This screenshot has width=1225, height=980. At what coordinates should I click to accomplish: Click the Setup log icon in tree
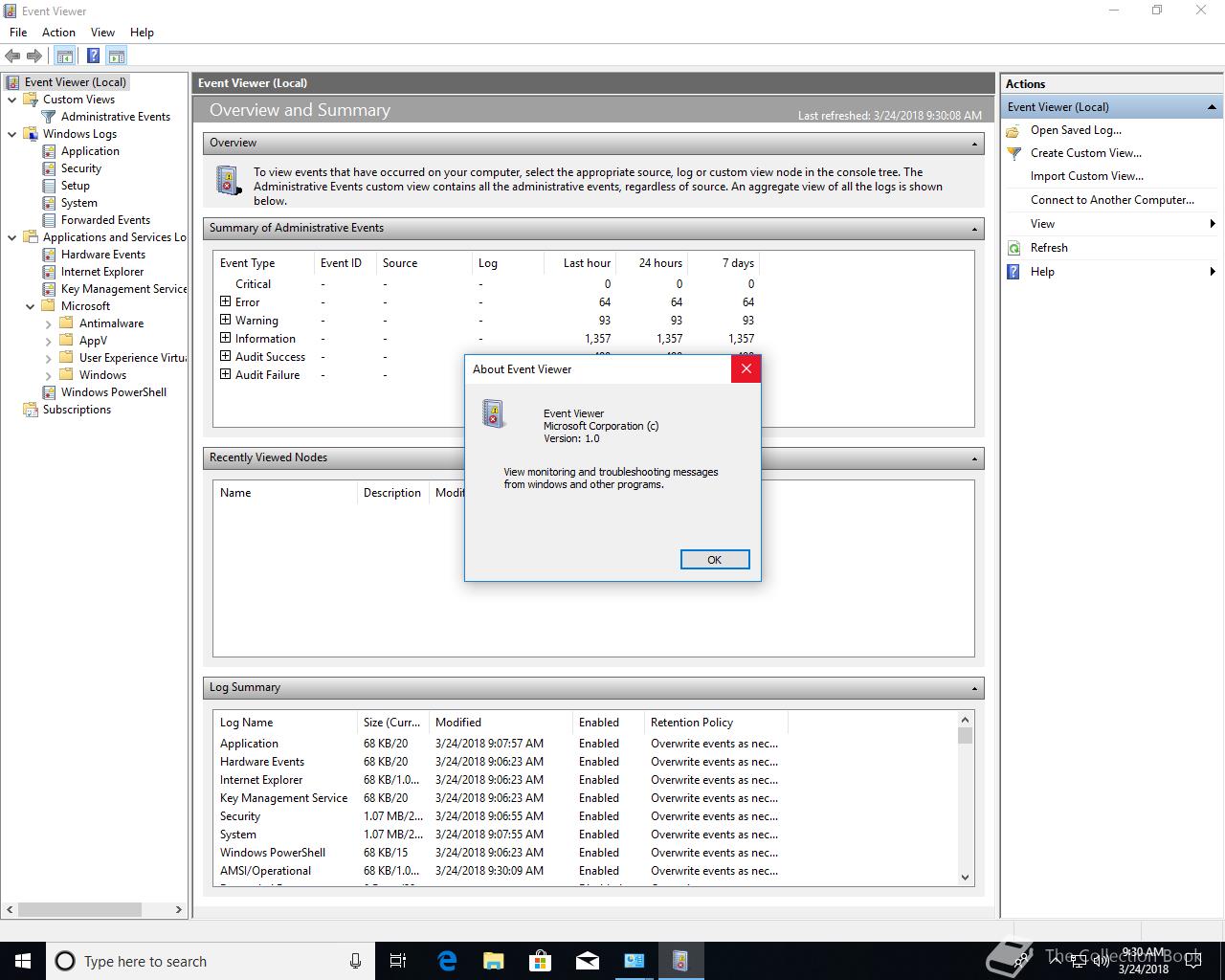click(49, 186)
